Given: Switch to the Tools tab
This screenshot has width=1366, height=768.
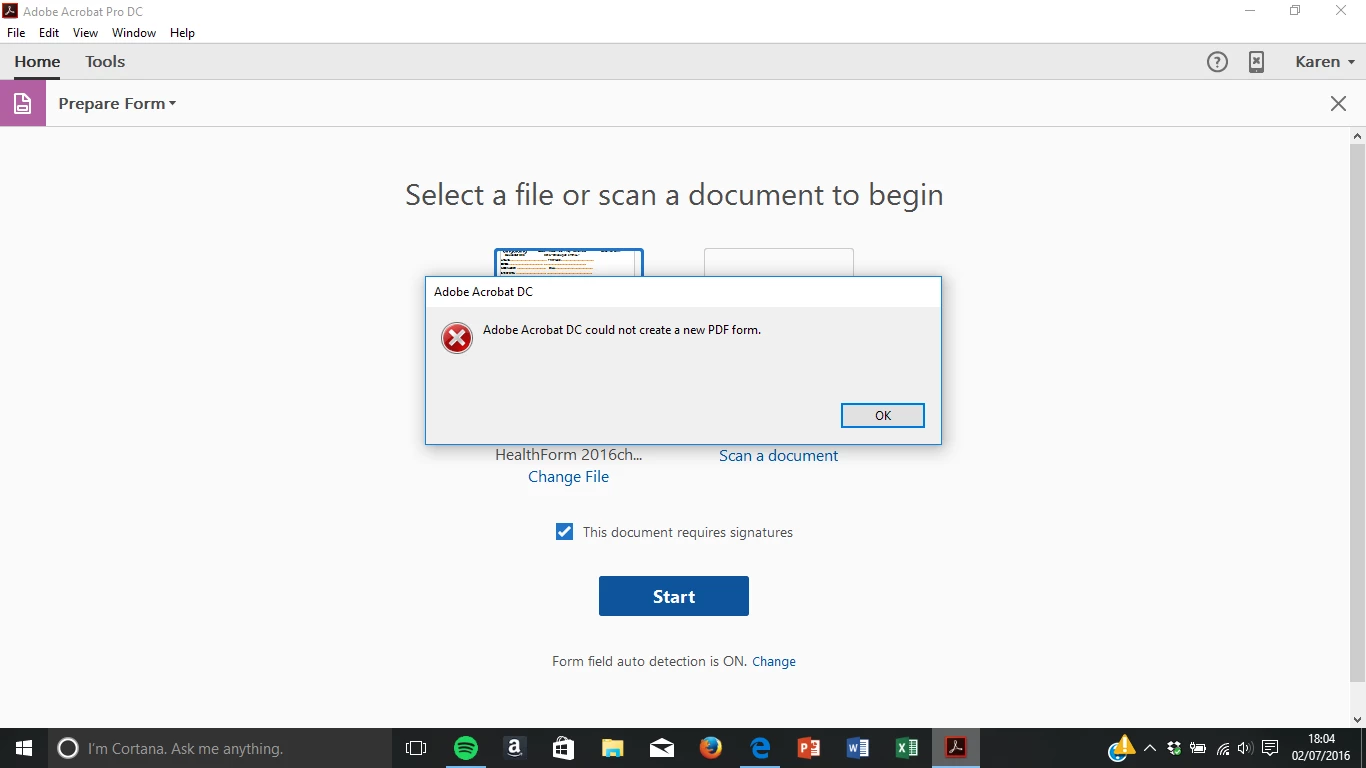Looking at the screenshot, I should pos(105,62).
